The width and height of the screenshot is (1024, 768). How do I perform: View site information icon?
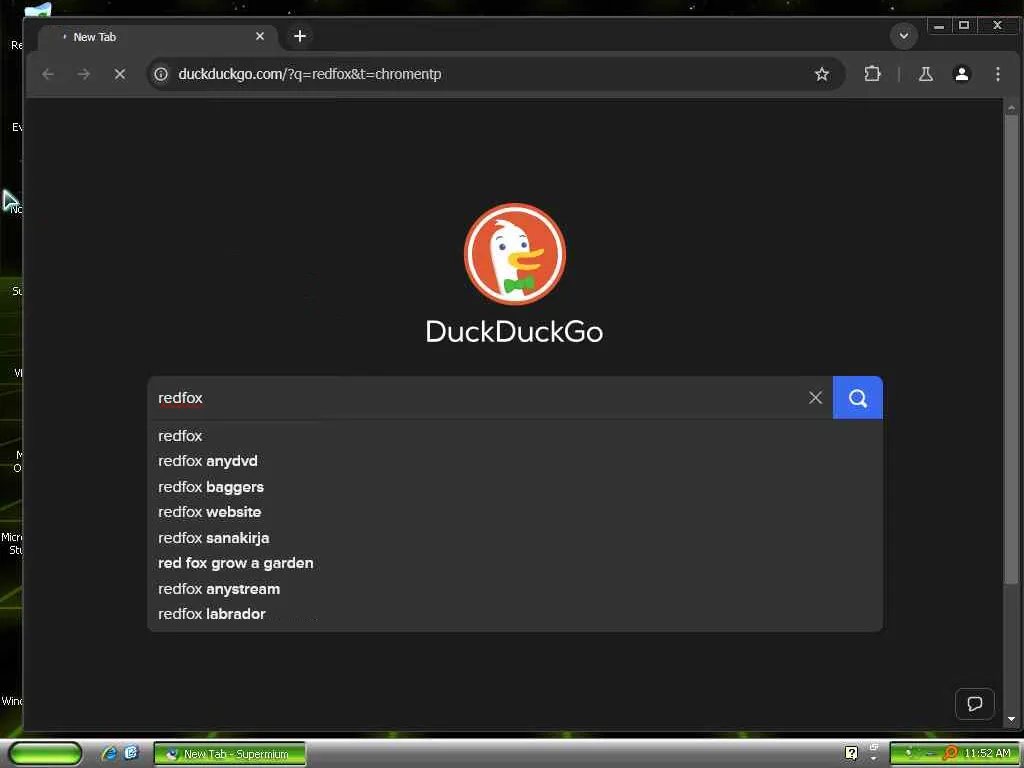161,74
